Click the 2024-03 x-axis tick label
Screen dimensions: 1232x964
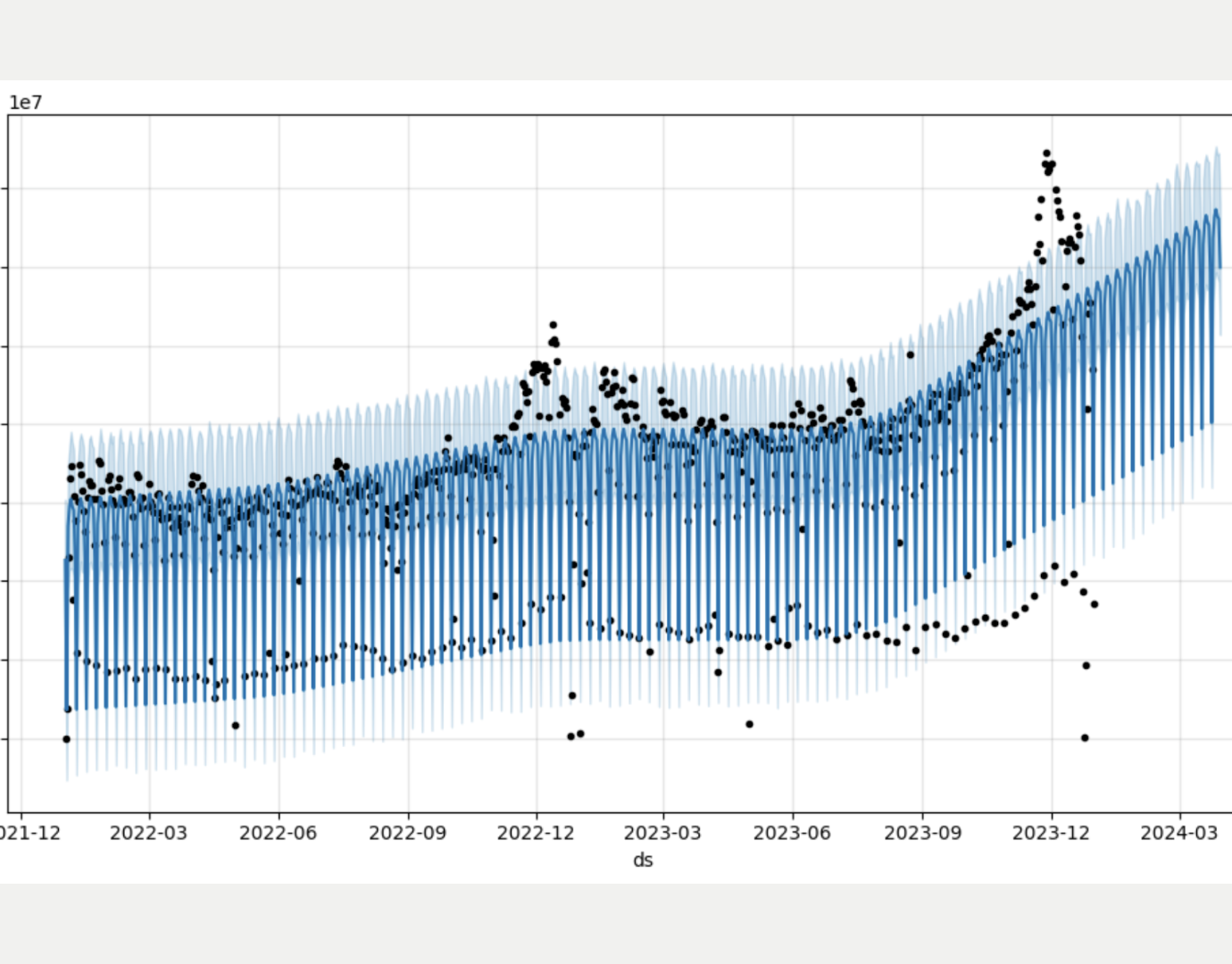coord(1179,833)
